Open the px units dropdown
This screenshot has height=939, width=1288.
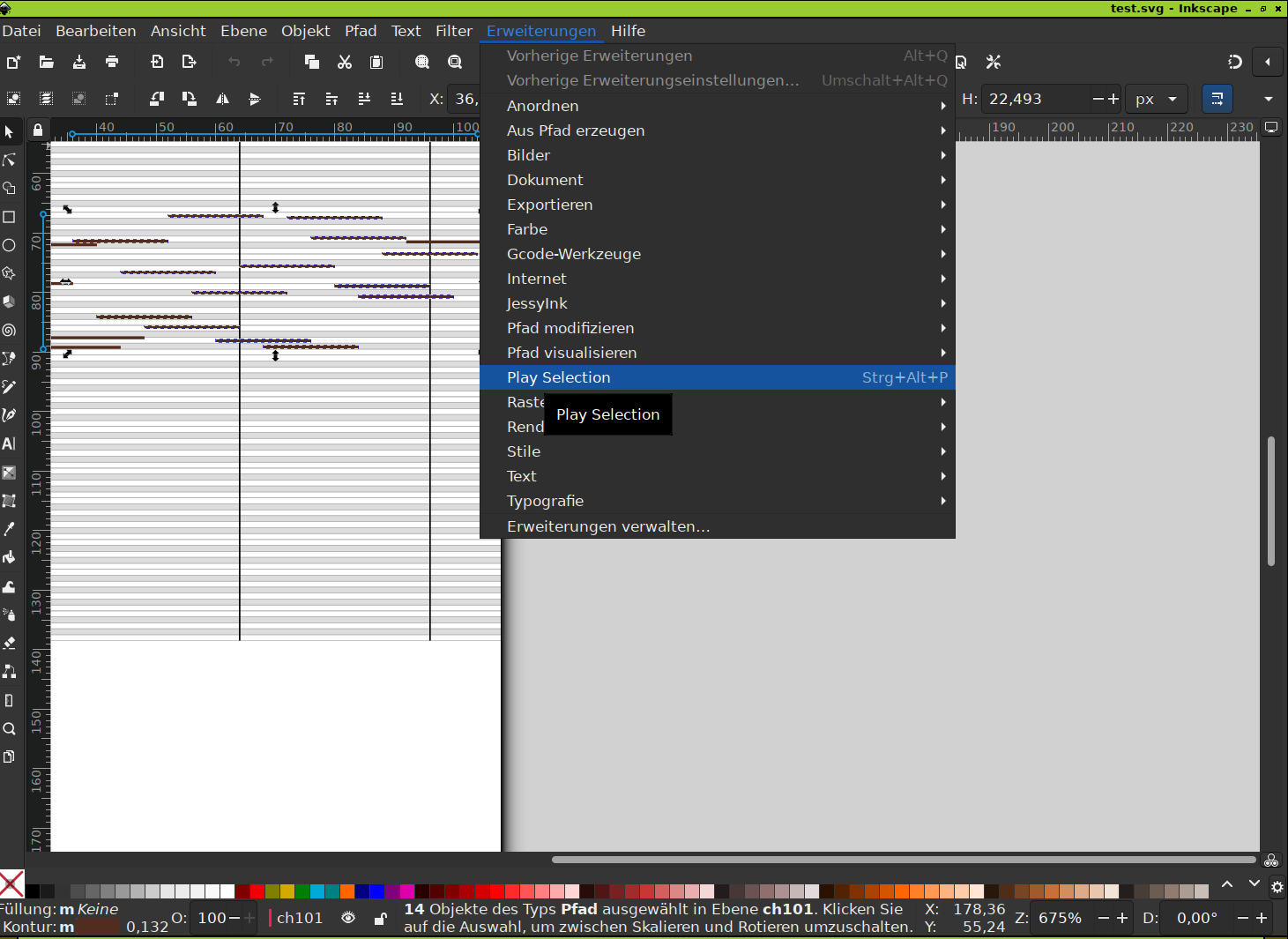click(x=1158, y=99)
